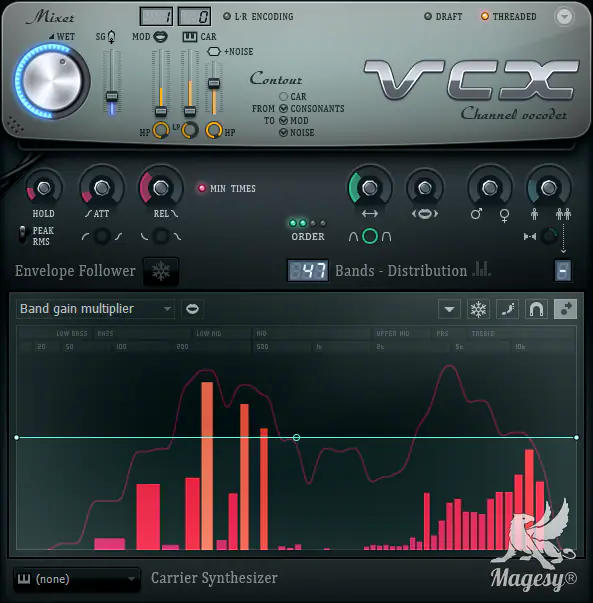Click the Bands count display showing 47
Image resolution: width=593 pixels, height=603 pixels.
308,271
